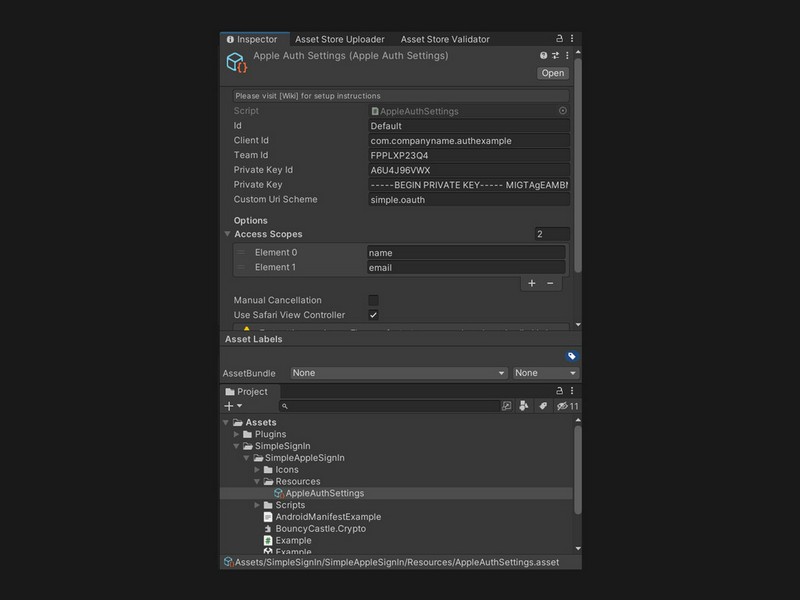Open the AssetBundle name dropdown

[399, 373]
